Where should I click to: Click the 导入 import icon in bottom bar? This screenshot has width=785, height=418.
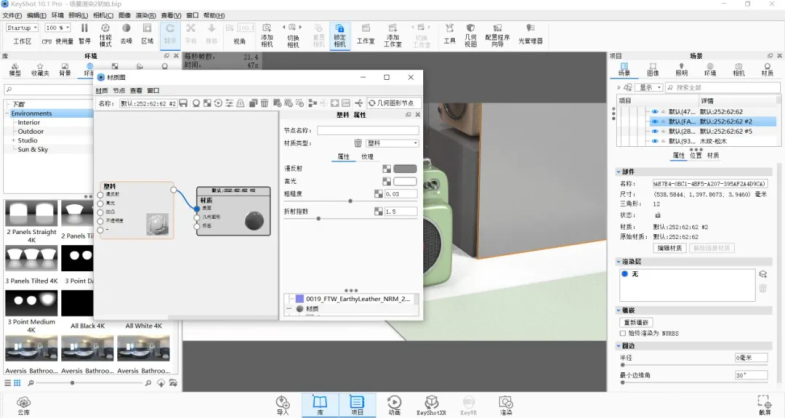point(282,401)
